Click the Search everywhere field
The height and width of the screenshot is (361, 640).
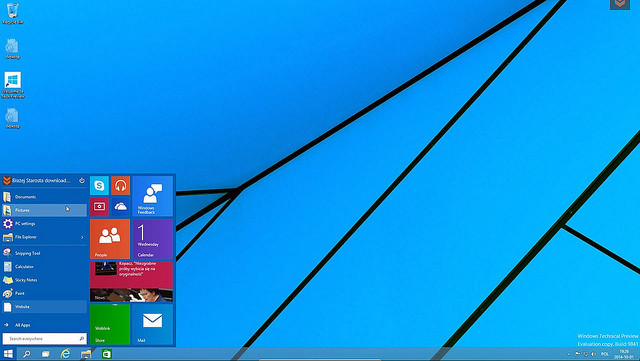coord(44,339)
